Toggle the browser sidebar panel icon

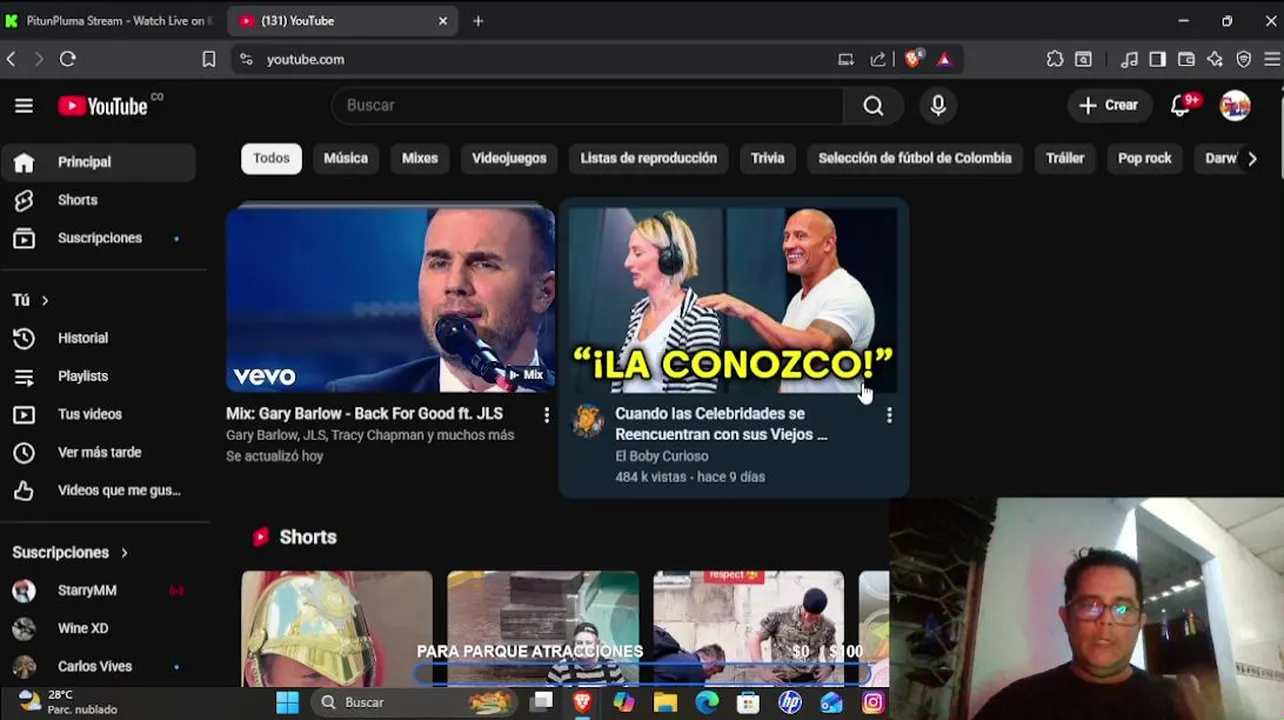click(x=1157, y=59)
